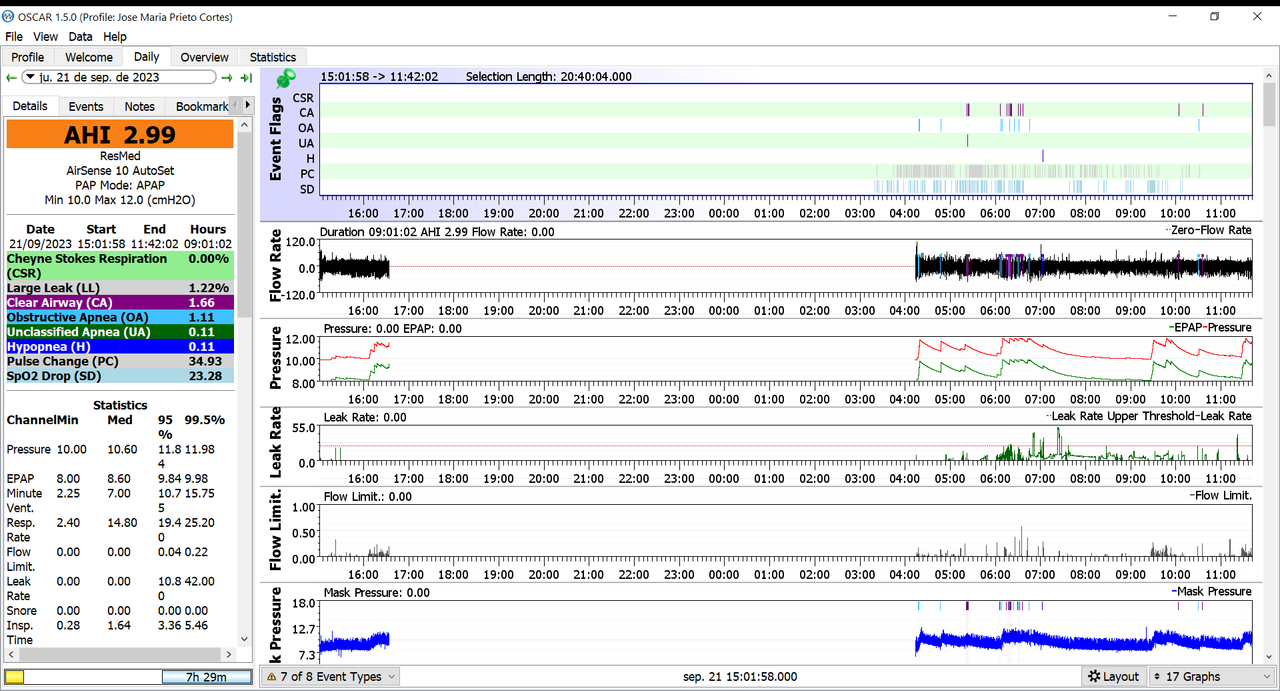
Task: Click the Cheyne Stokes Respiration (CSR) row
Action: (x=120, y=266)
